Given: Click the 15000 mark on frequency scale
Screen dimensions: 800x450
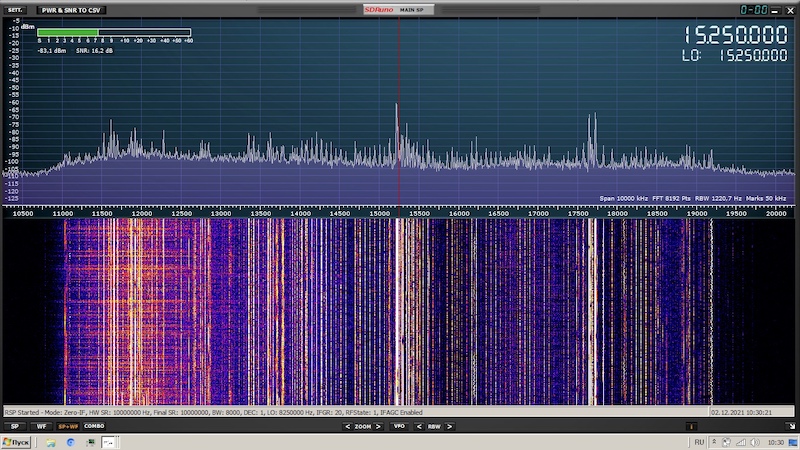Looking at the screenshot, I should click(379, 213).
